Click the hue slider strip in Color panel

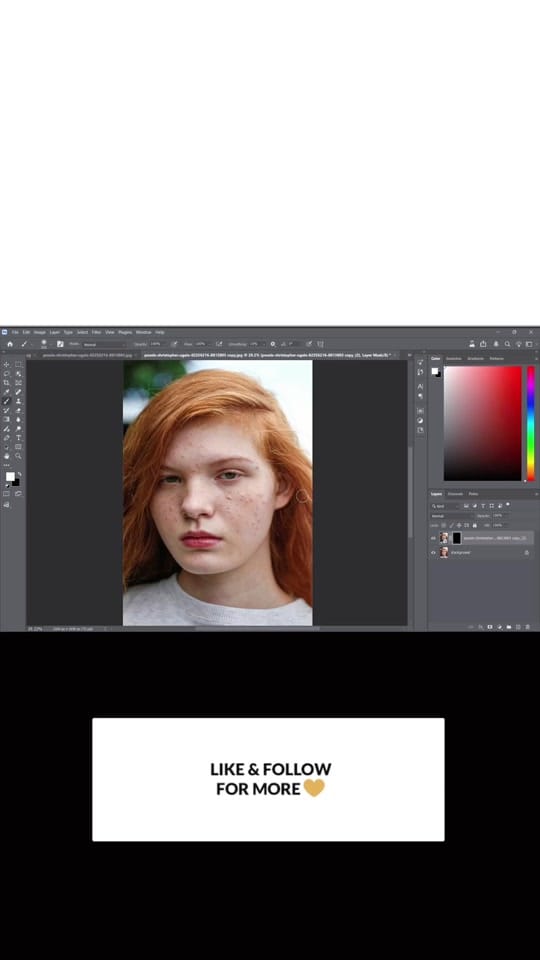tap(531, 423)
